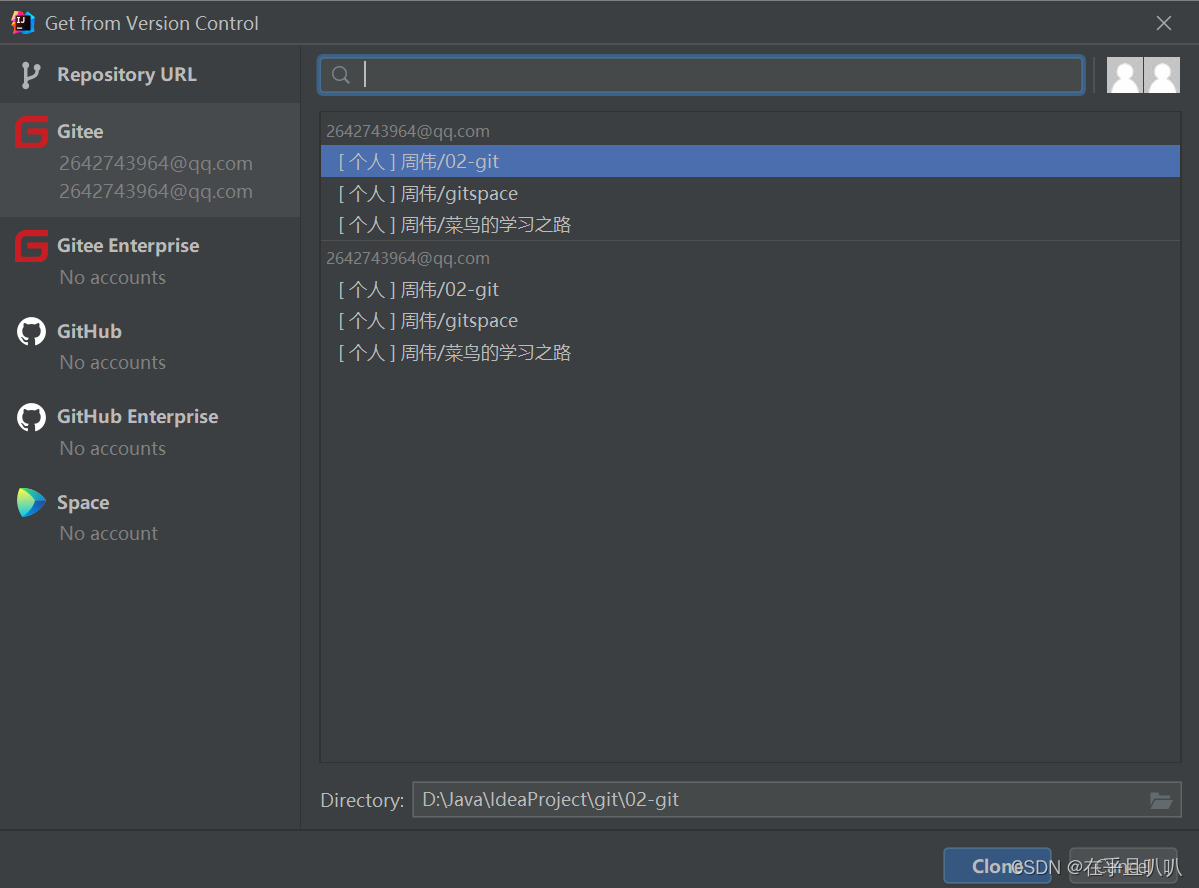The width and height of the screenshot is (1199, 888).
Task: Select 周伟/gitspace in the second account group
Action: click(750, 320)
